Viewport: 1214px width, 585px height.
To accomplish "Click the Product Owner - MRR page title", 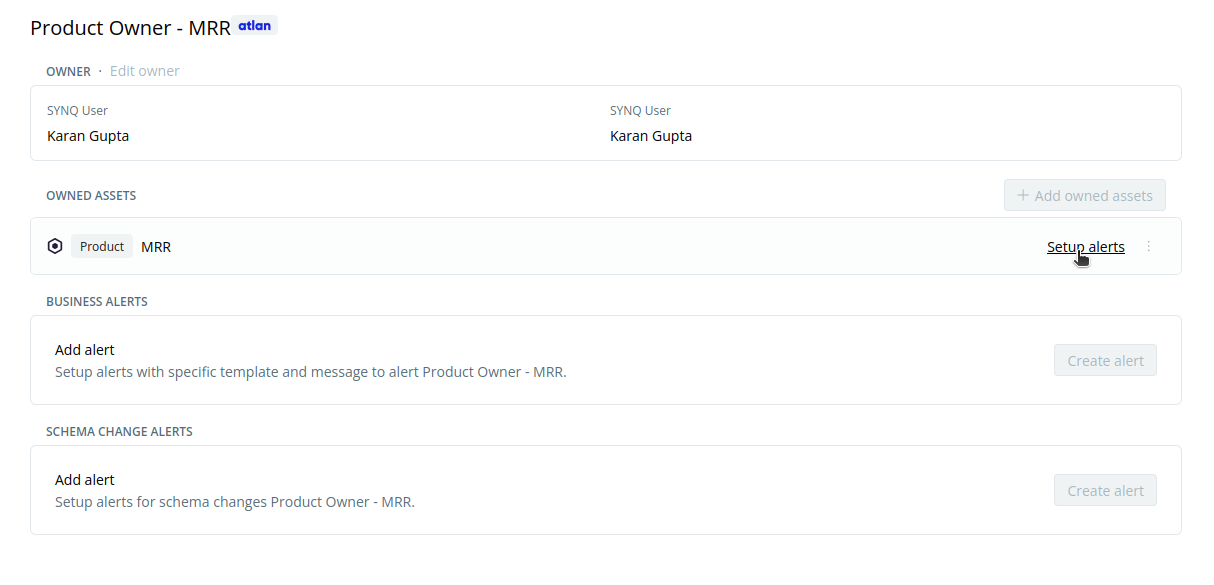I will 131,28.
